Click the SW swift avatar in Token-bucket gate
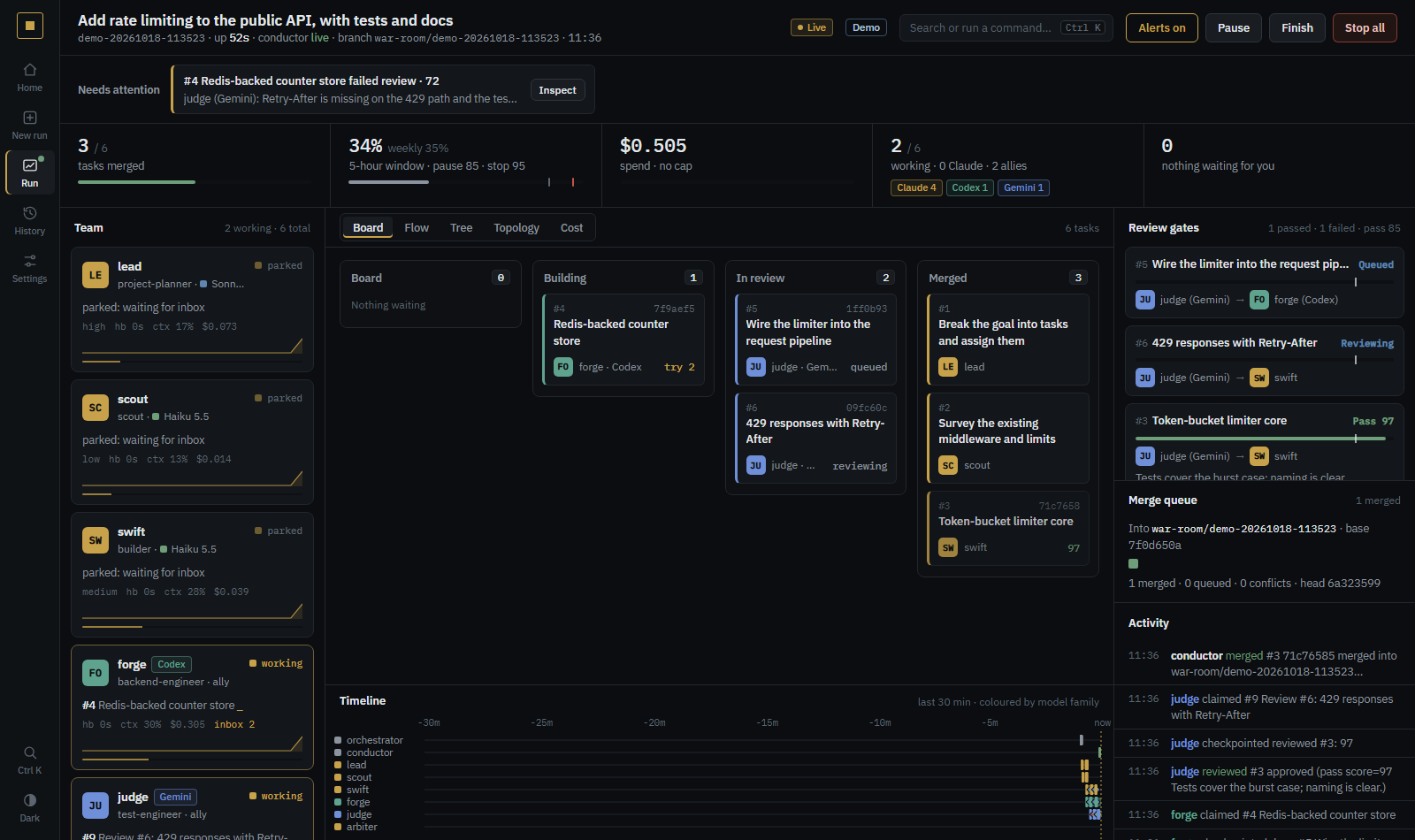This screenshot has width=1415, height=840. (x=1259, y=456)
